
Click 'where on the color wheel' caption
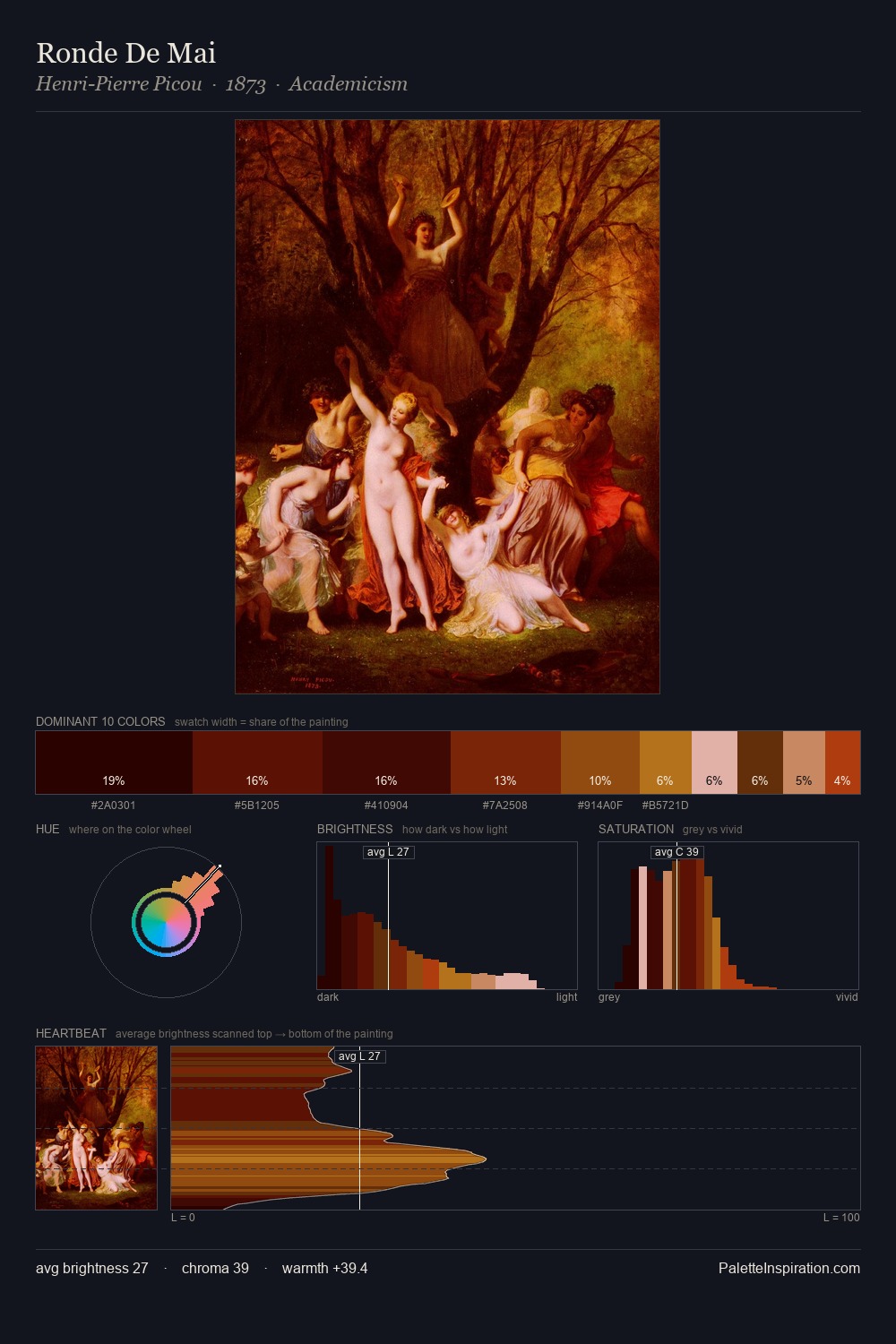[x=130, y=830]
